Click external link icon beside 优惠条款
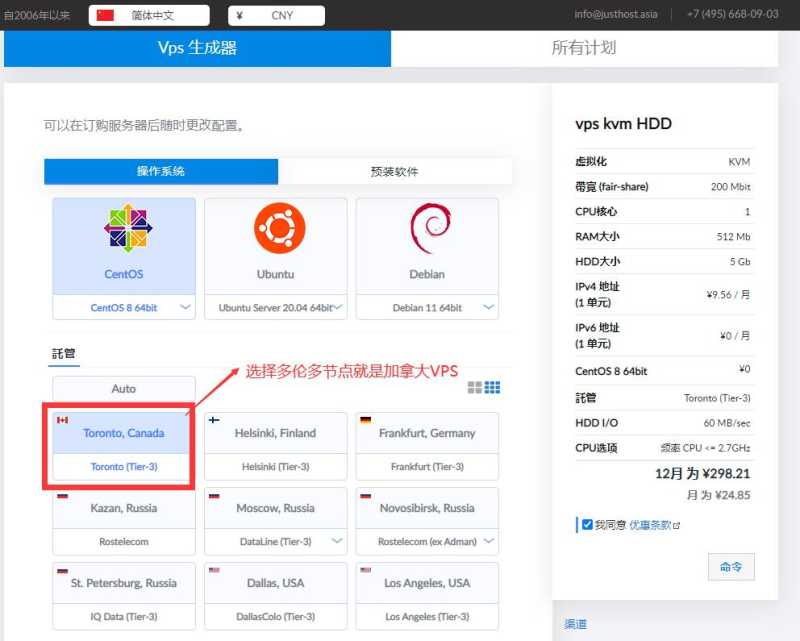This screenshot has height=641, width=800. (677, 525)
